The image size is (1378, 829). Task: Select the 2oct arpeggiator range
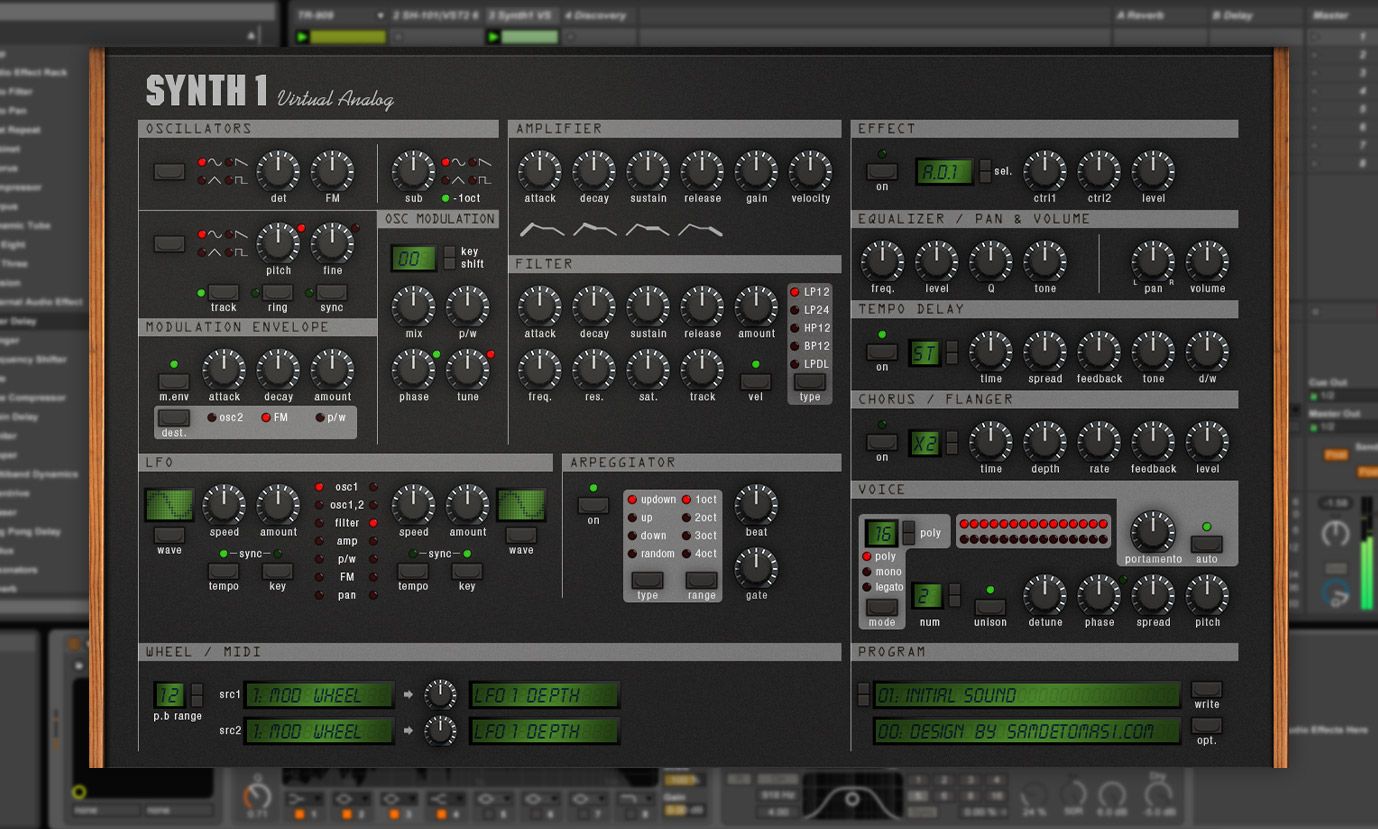[700, 518]
